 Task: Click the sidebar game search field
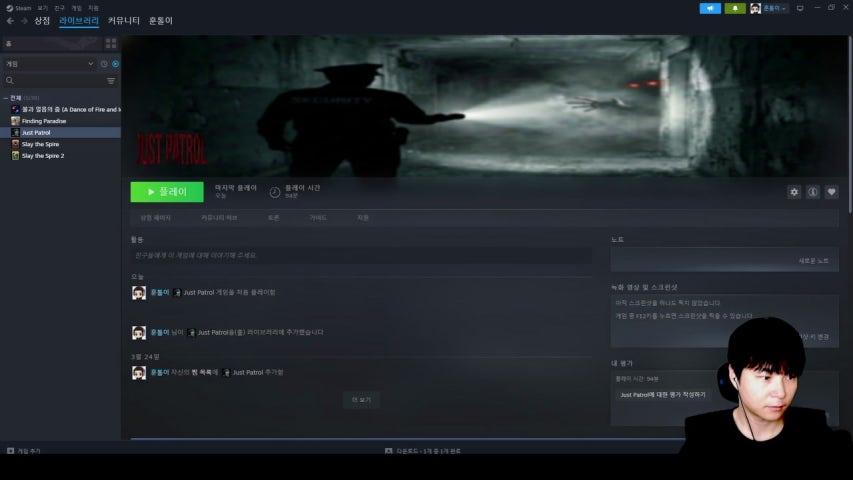tap(60, 81)
